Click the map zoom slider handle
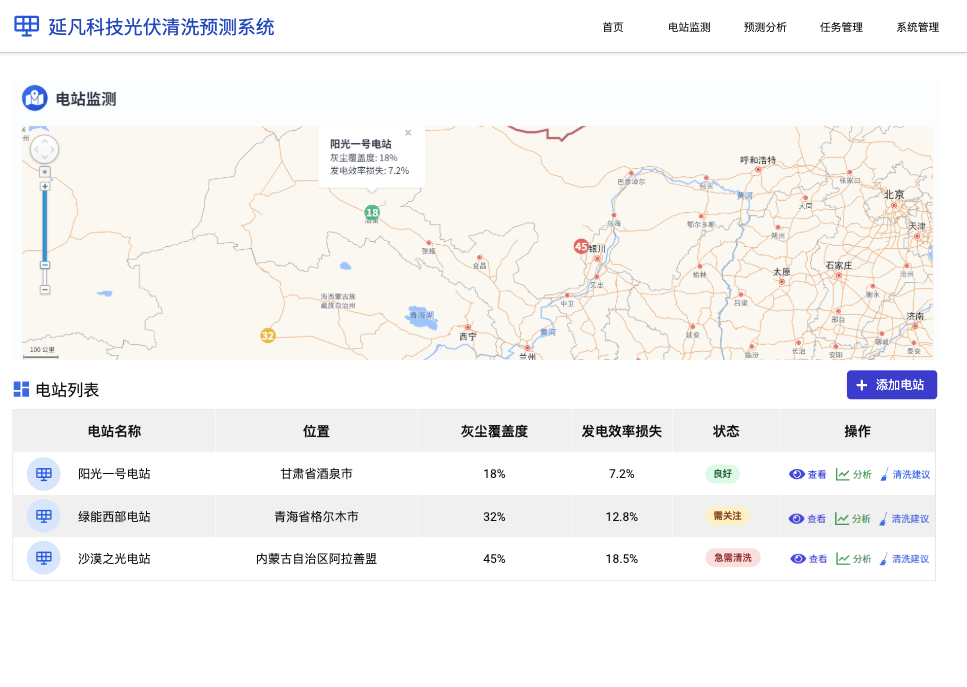 [45, 265]
